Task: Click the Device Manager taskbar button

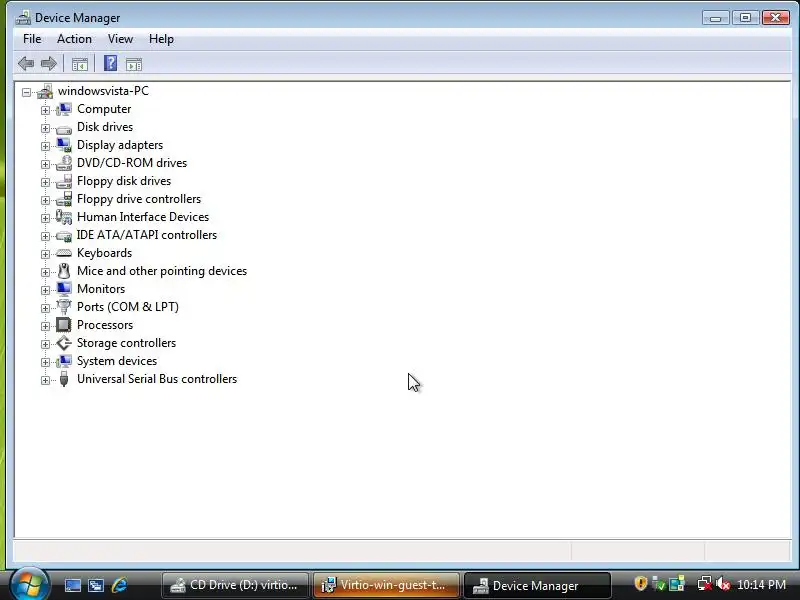Action: (537, 585)
